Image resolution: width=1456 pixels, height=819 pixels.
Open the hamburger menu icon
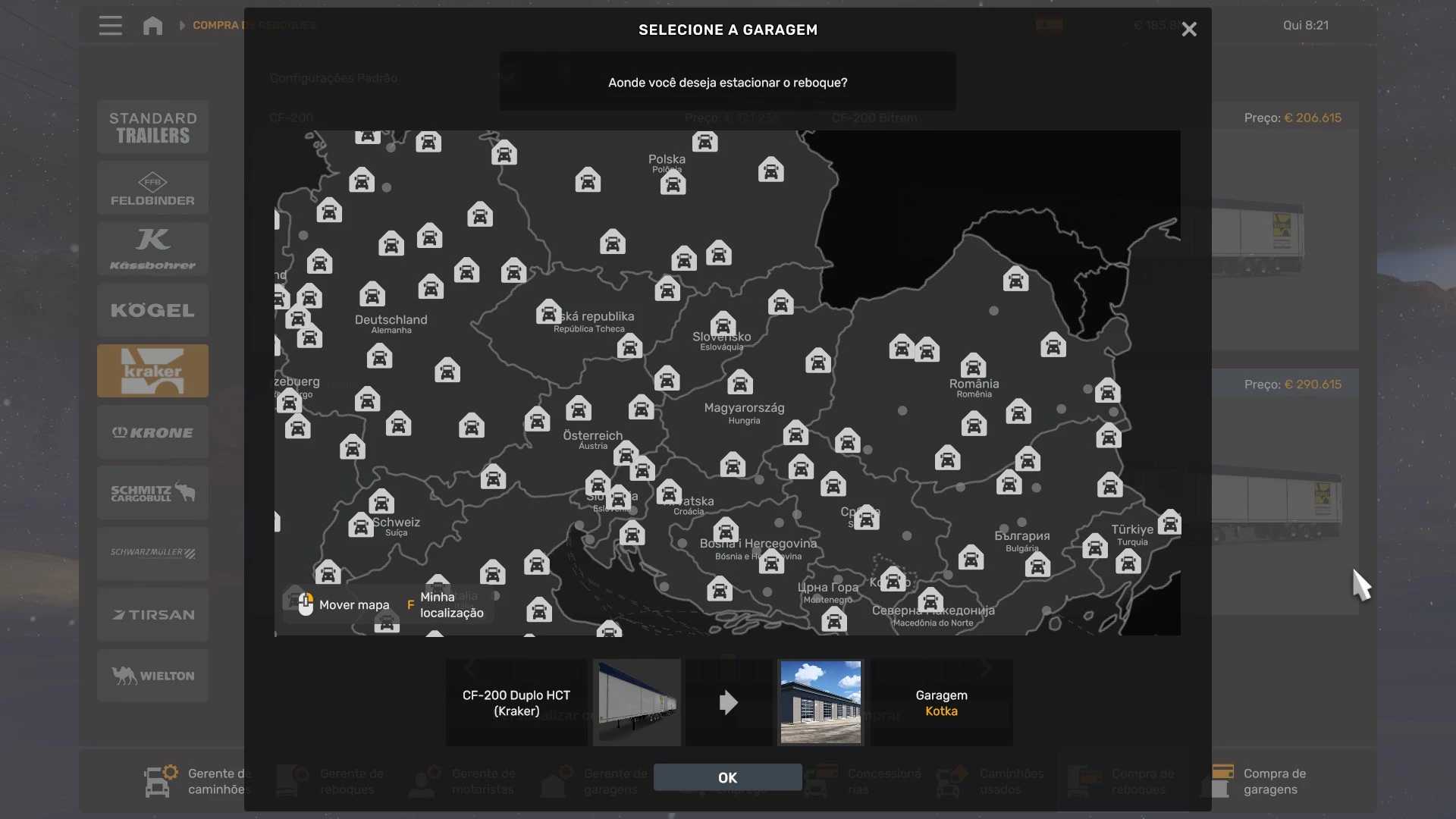click(111, 26)
